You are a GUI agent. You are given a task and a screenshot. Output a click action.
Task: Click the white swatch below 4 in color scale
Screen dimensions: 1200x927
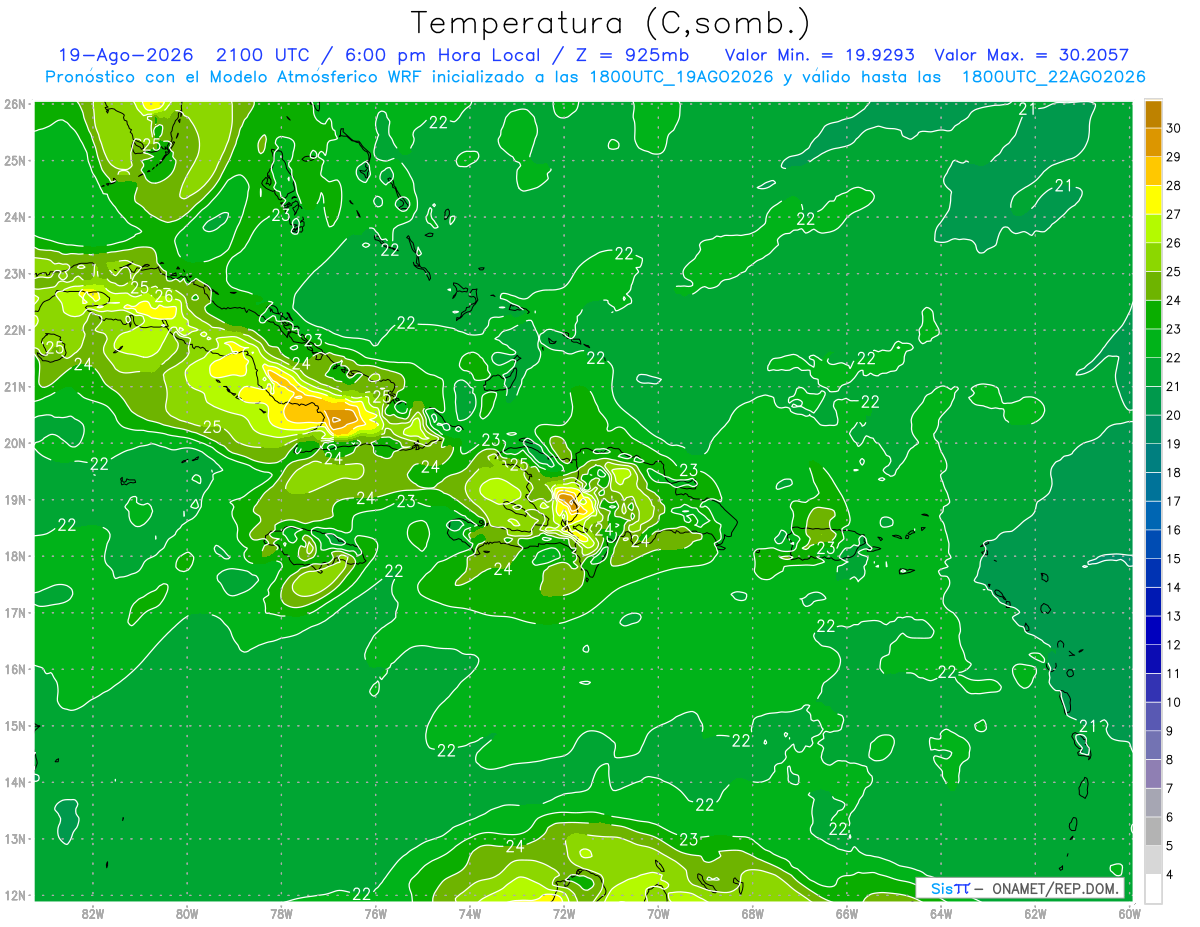(1153, 888)
